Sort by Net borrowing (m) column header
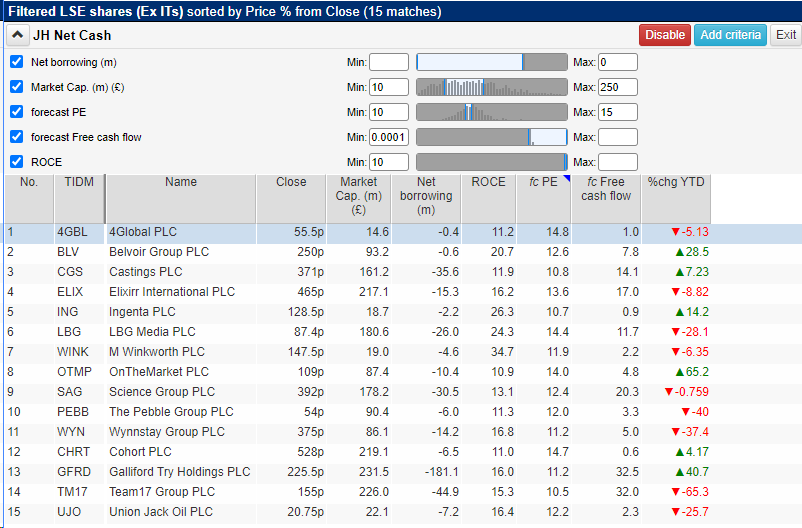The width and height of the screenshot is (802, 528). (x=426, y=199)
